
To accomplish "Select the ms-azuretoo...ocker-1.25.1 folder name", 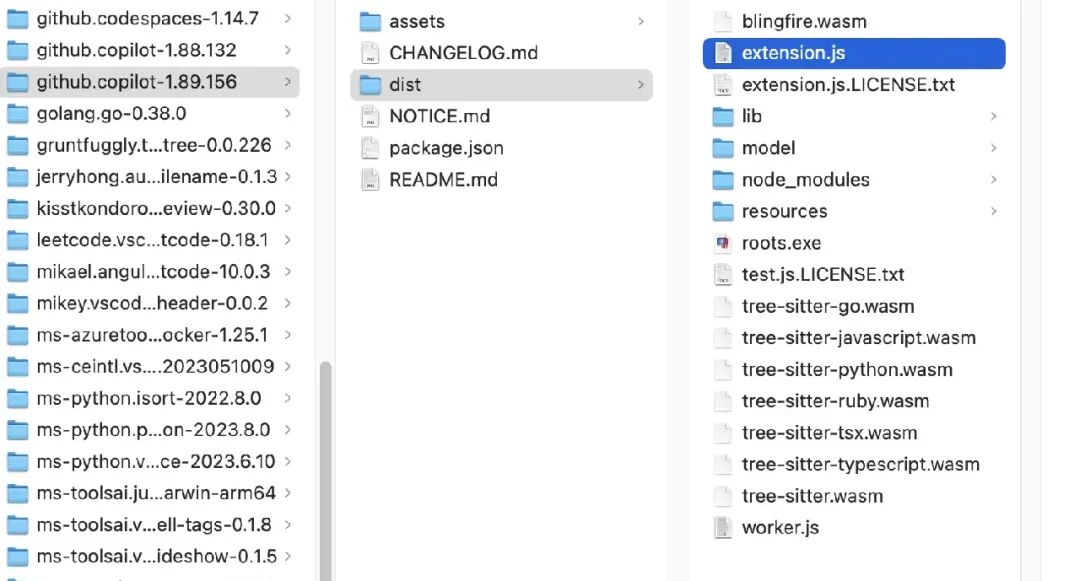I will point(152,335).
